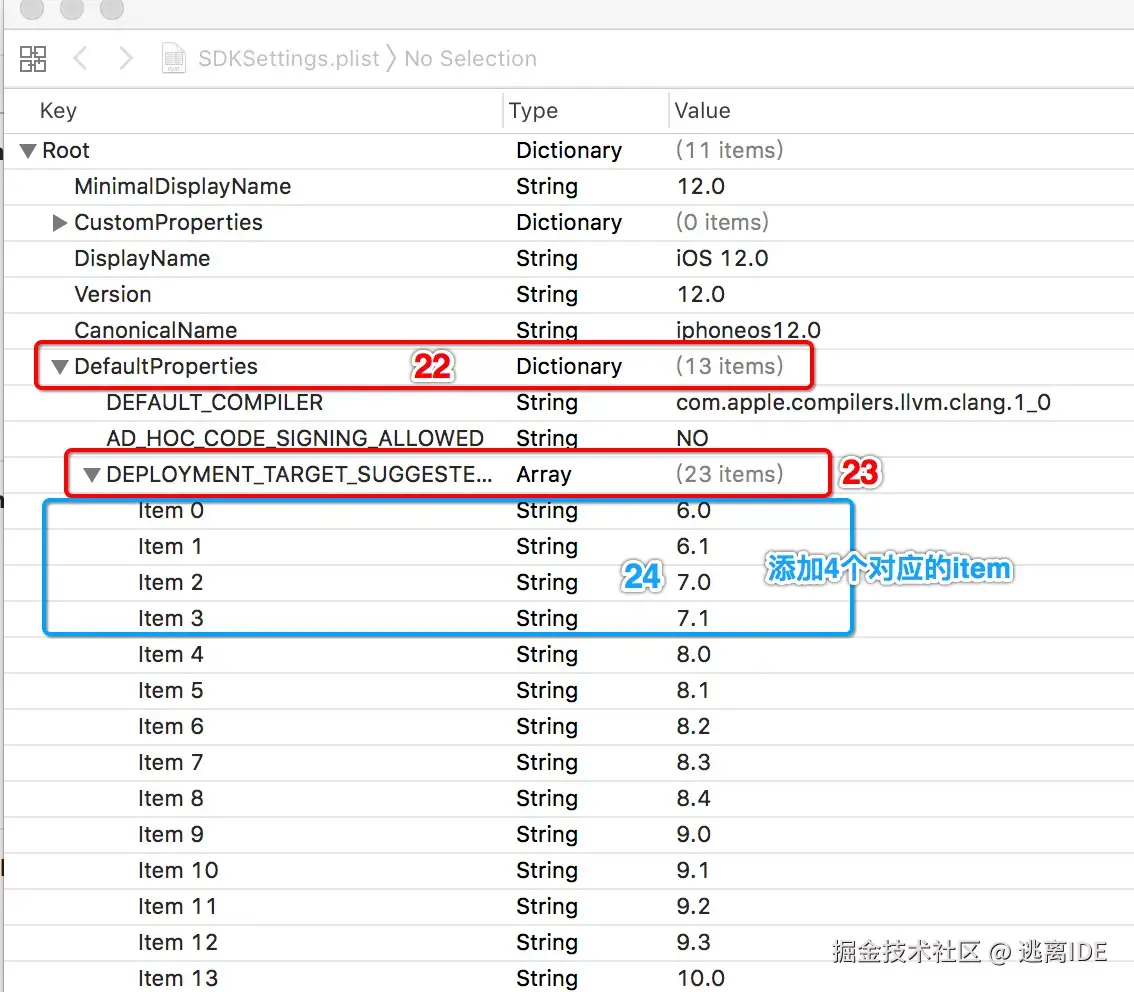Select the DEFAULT_COMPILER key

[x=215, y=403]
